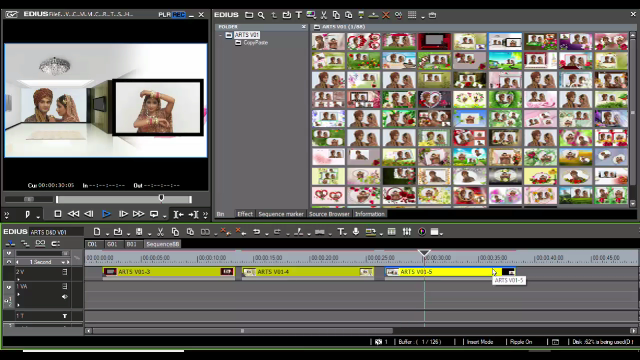Click Add Clip icon in the Bin toolbar

[287, 15]
